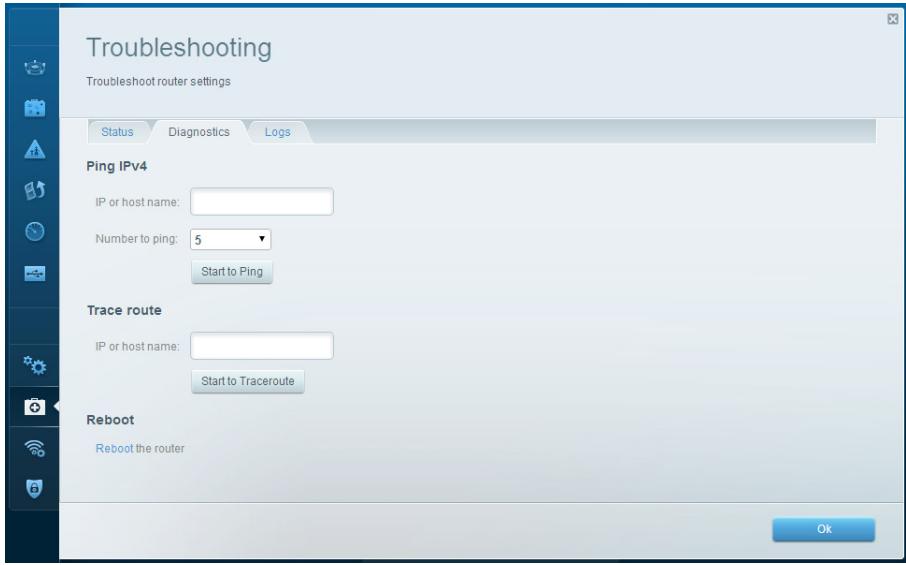Click the Reboot section heading
This screenshot has height=565, width=906.
110,420
